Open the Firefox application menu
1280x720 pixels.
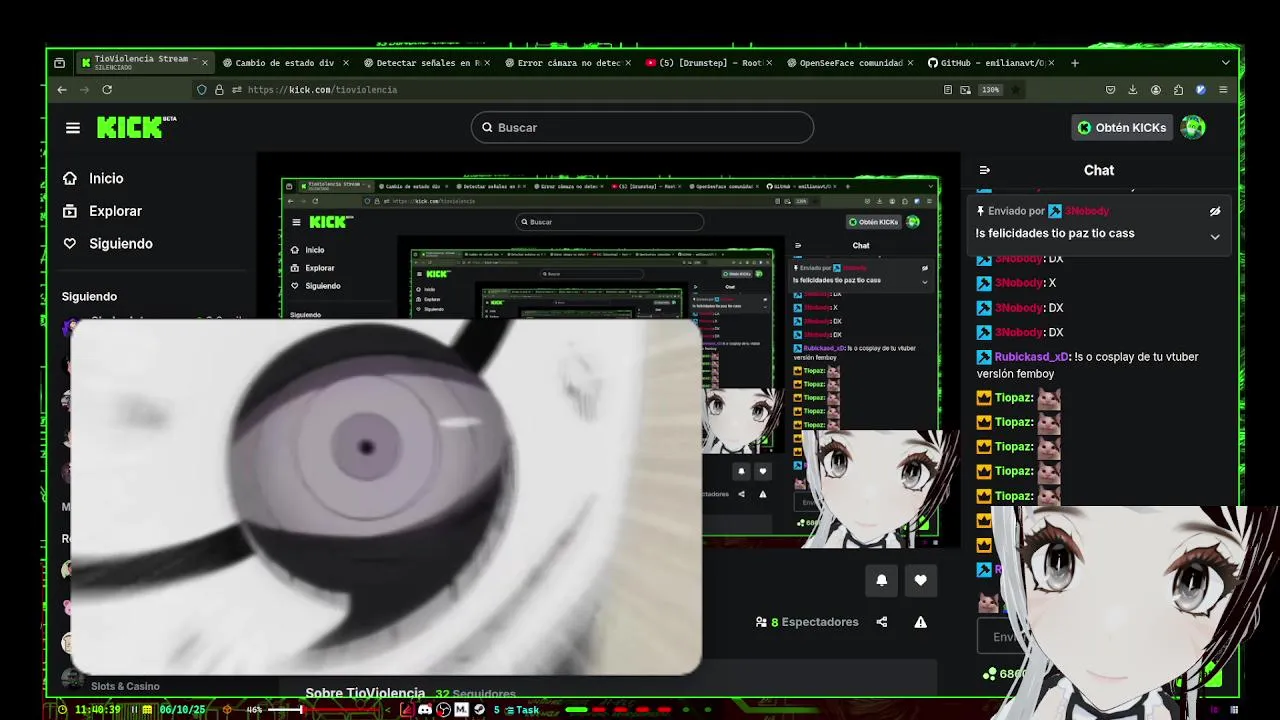[x=1223, y=90]
